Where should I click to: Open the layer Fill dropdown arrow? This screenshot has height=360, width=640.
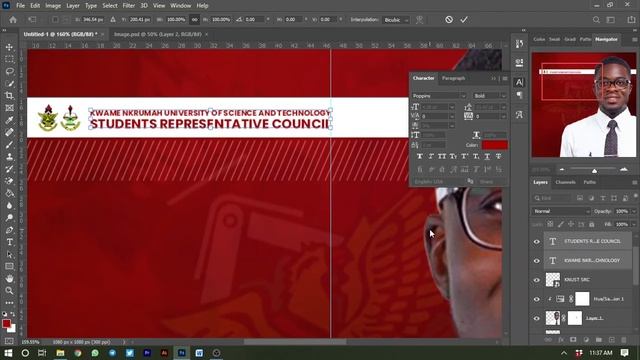pos(633,224)
